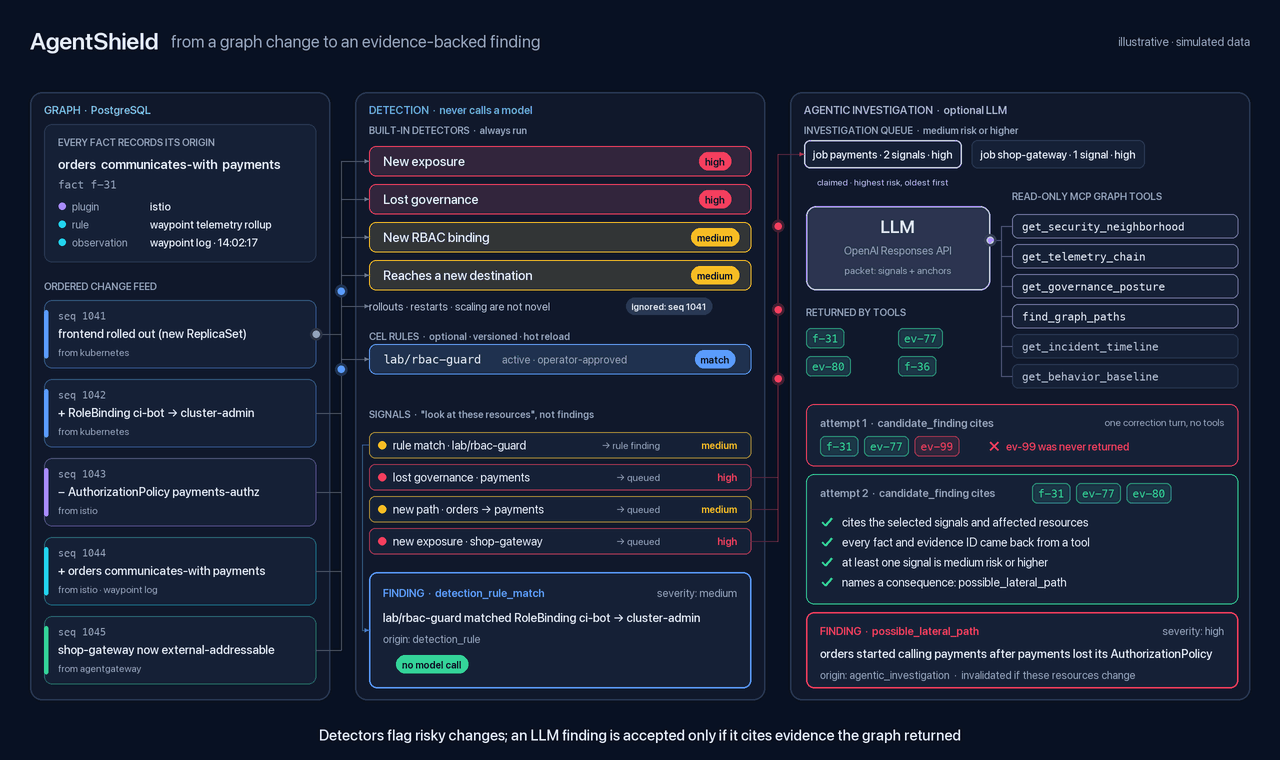
Task: Click the 'possible_lateral_path' finding title
Action: (x=925, y=631)
